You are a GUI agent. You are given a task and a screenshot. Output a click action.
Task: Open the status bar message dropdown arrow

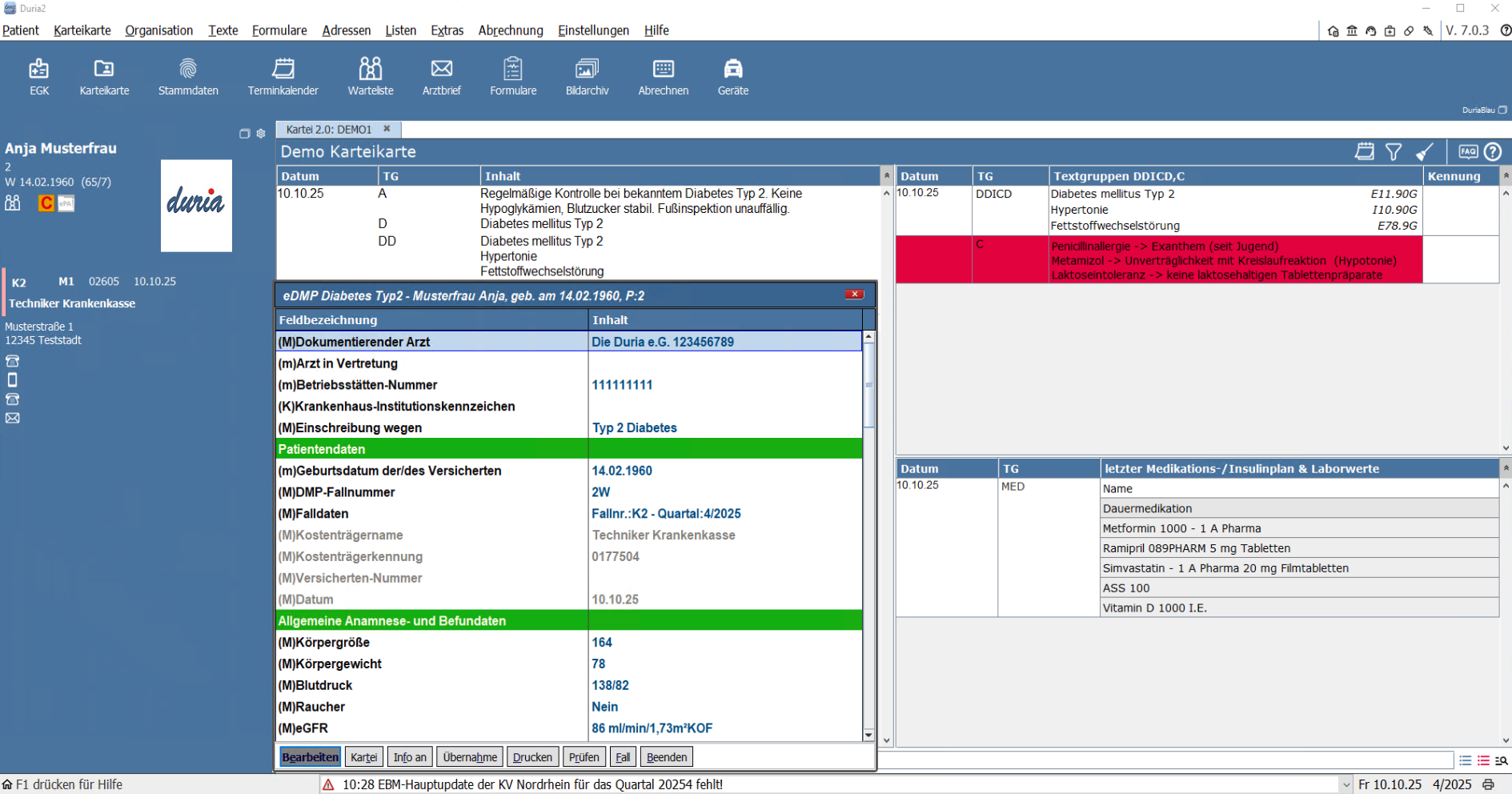(1346, 785)
